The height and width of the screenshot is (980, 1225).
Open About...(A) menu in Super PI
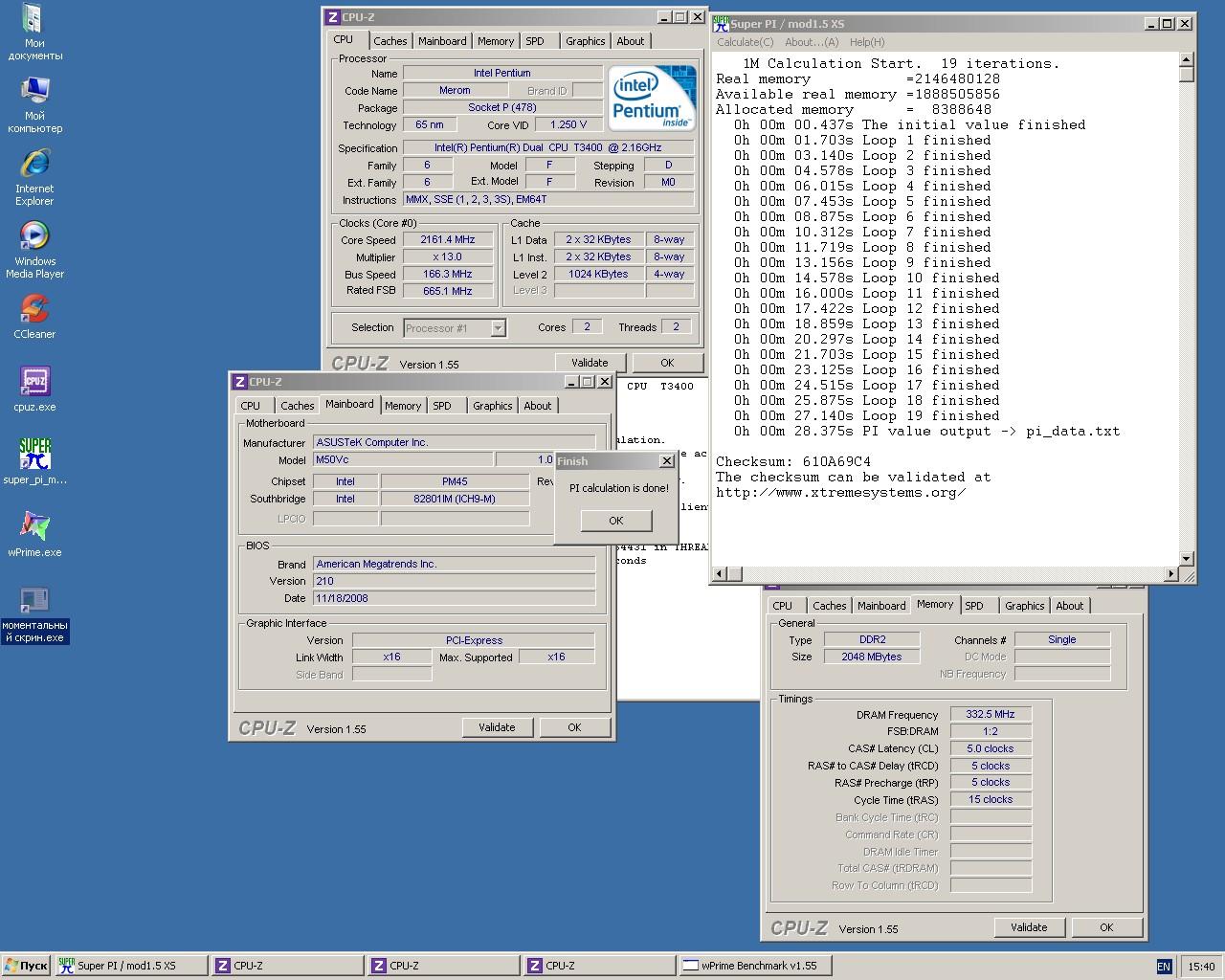pyautogui.click(x=812, y=42)
